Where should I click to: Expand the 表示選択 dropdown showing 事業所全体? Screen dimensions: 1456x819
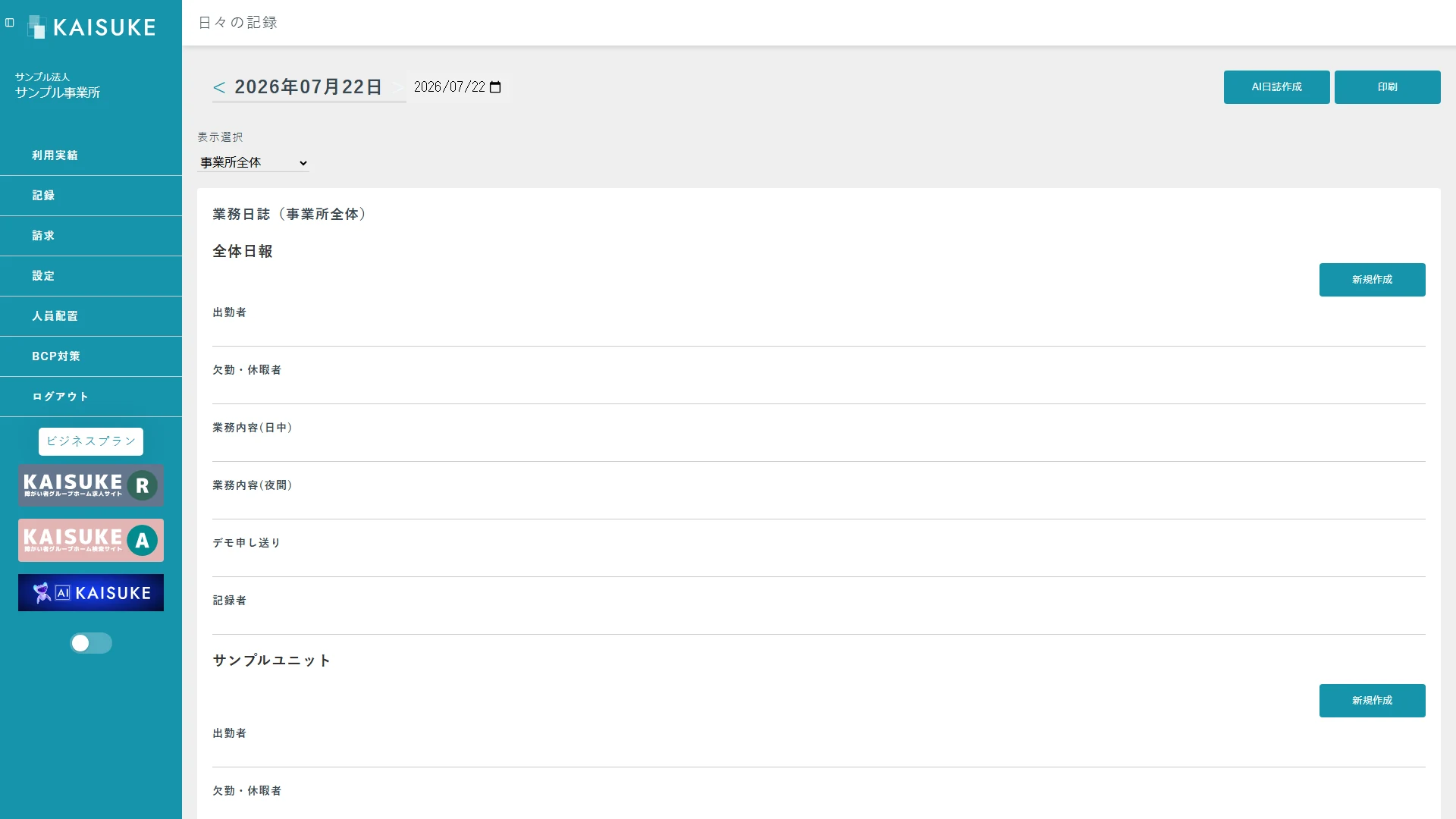(253, 162)
